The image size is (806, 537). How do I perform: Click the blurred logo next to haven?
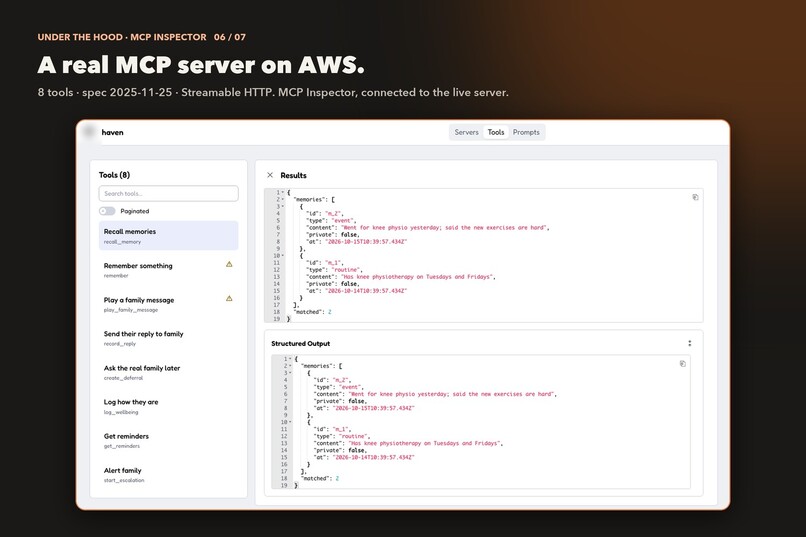tap(90, 132)
